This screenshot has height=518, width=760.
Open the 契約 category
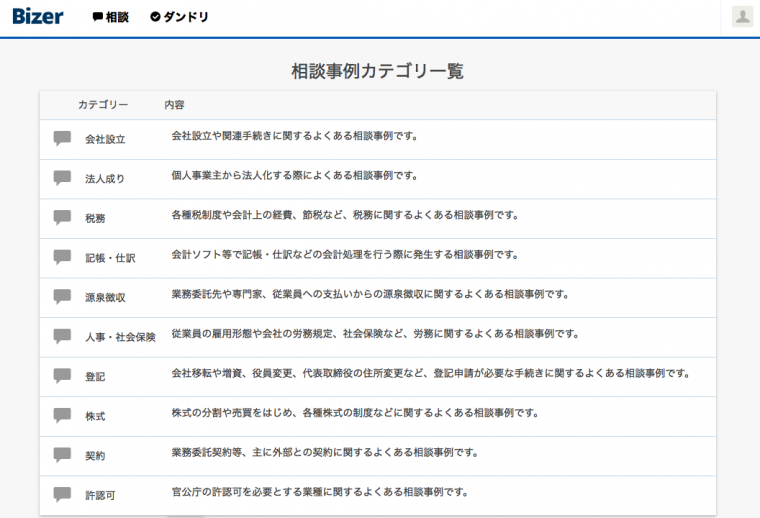click(95, 456)
